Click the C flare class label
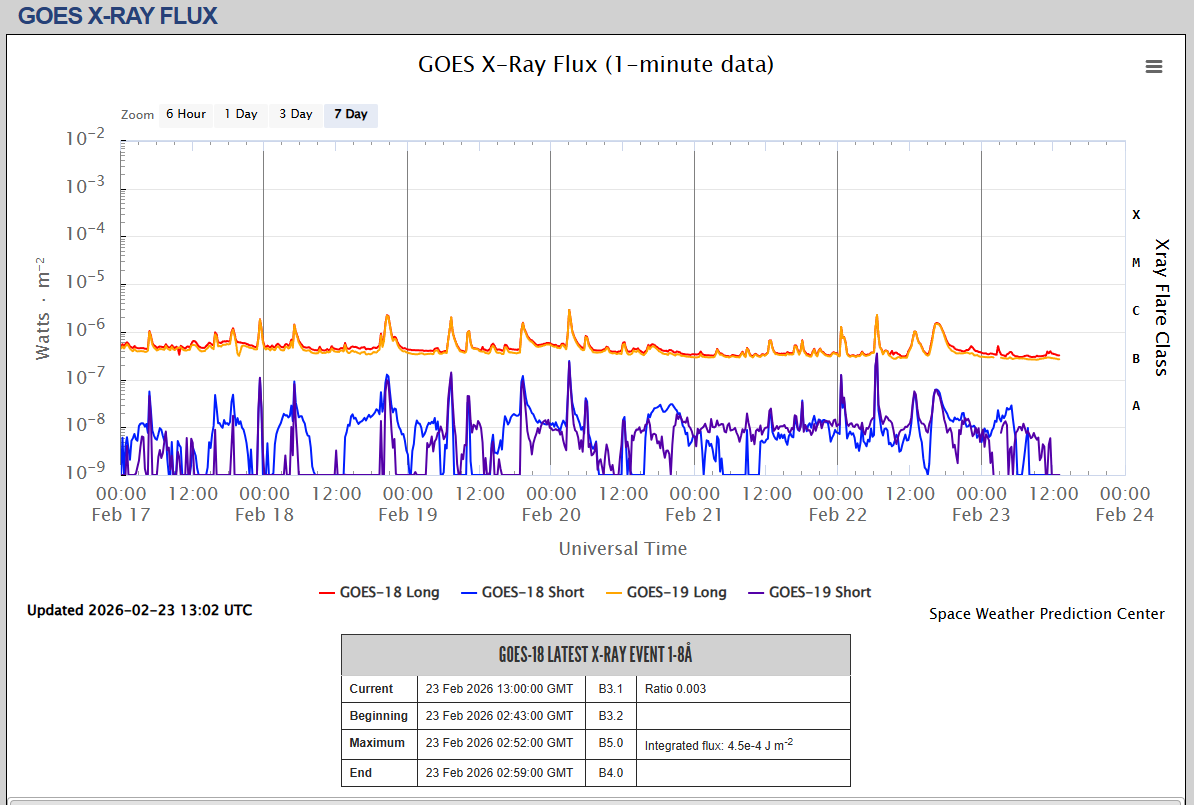The image size is (1194, 805). (1136, 311)
